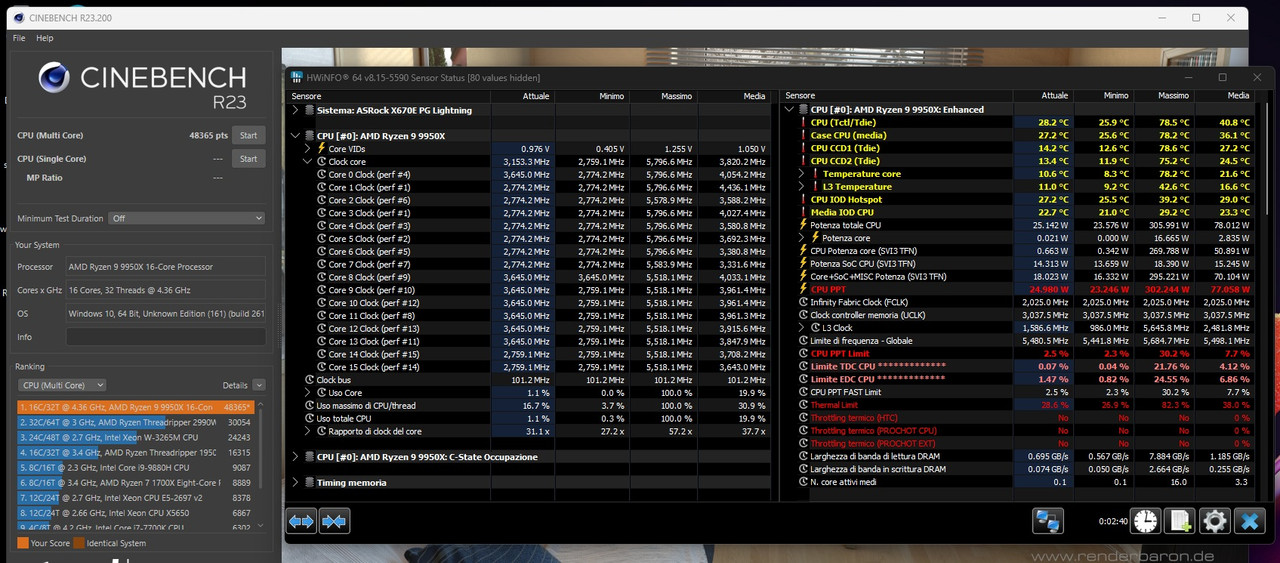Expand the Timing memoria section
This screenshot has height=563, width=1280.
coord(296,482)
